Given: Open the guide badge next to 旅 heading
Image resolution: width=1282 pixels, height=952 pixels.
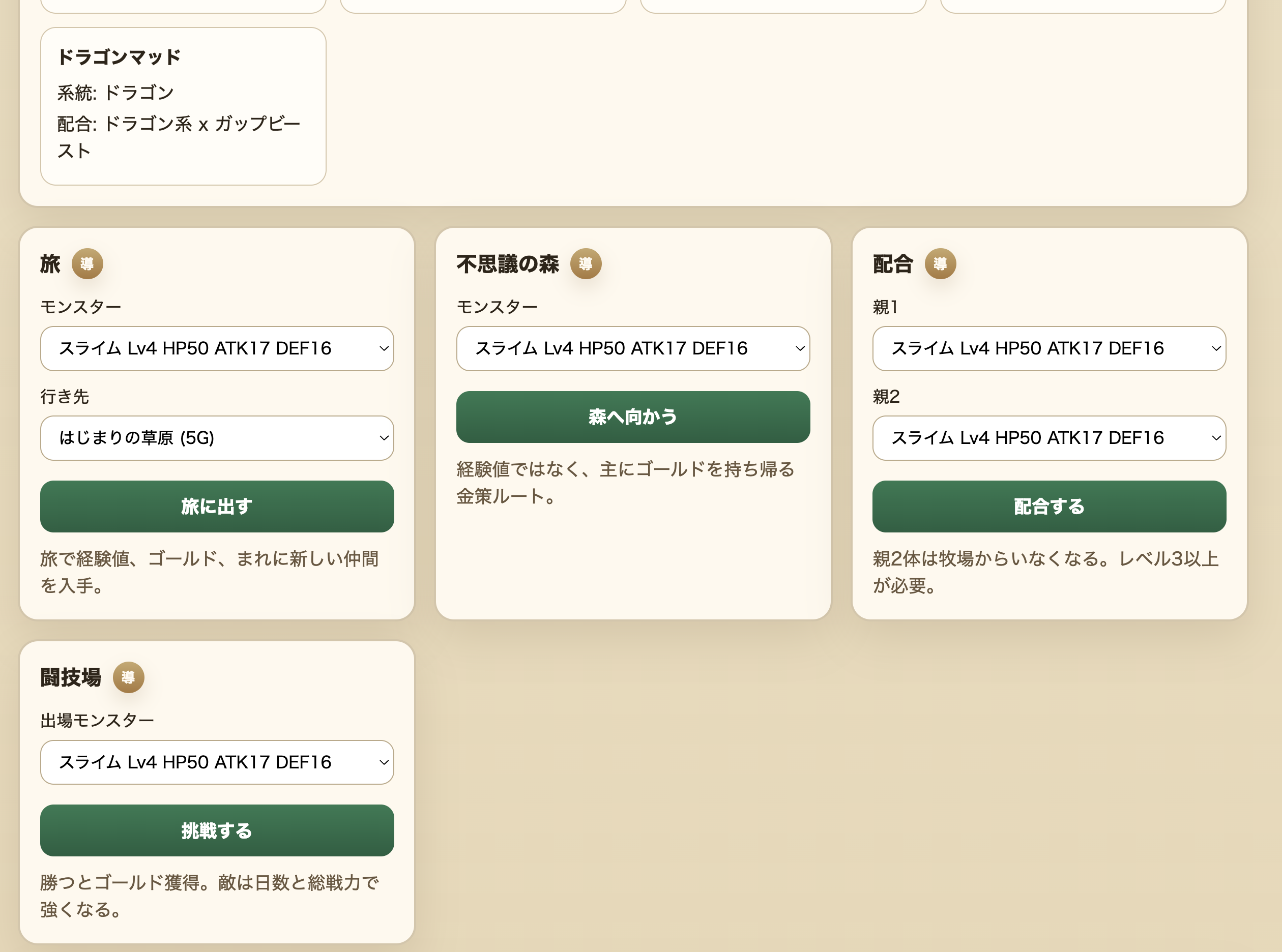Looking at the screenshot, I should tap(88, 264).
